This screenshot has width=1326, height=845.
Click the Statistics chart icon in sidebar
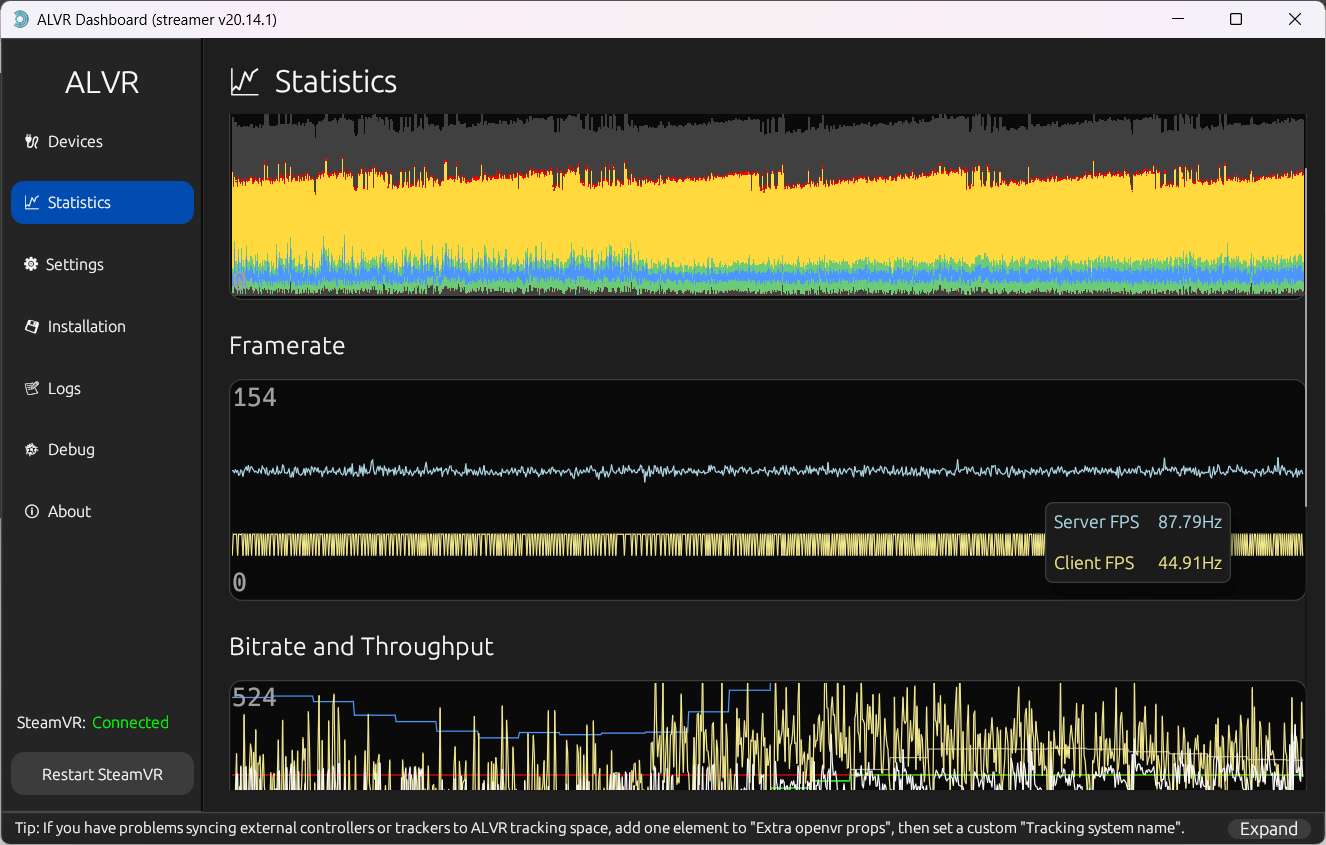[x=31, y=203]
